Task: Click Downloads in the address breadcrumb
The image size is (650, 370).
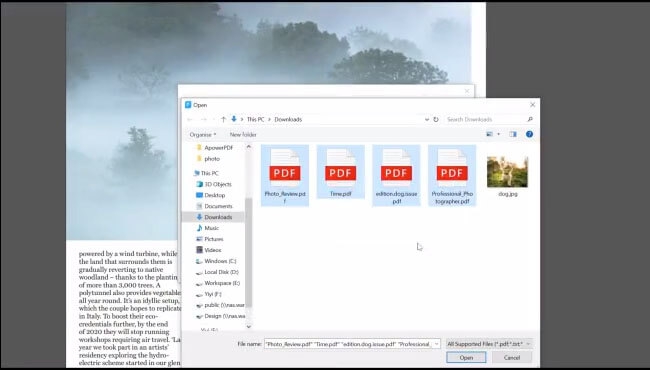Action: [288, 119]
